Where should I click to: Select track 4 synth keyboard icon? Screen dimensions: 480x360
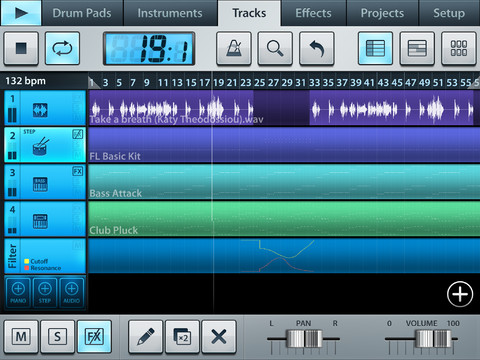click(40, 221)
